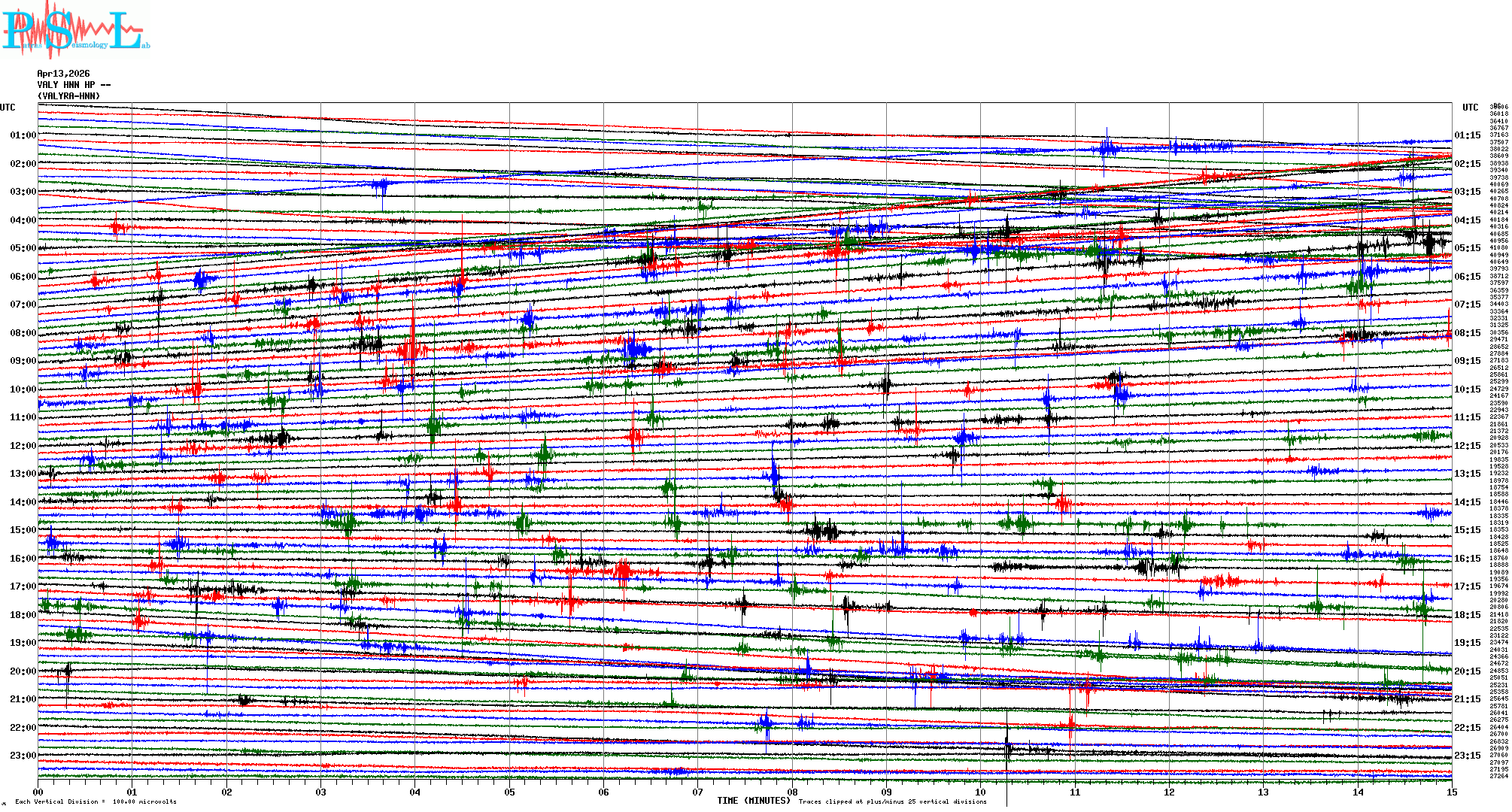Image resolution: width=1512 pixels, height=812 pixels.
Task: Click the PSL Seismology Lab logo
Action: [x=75, y=30]
